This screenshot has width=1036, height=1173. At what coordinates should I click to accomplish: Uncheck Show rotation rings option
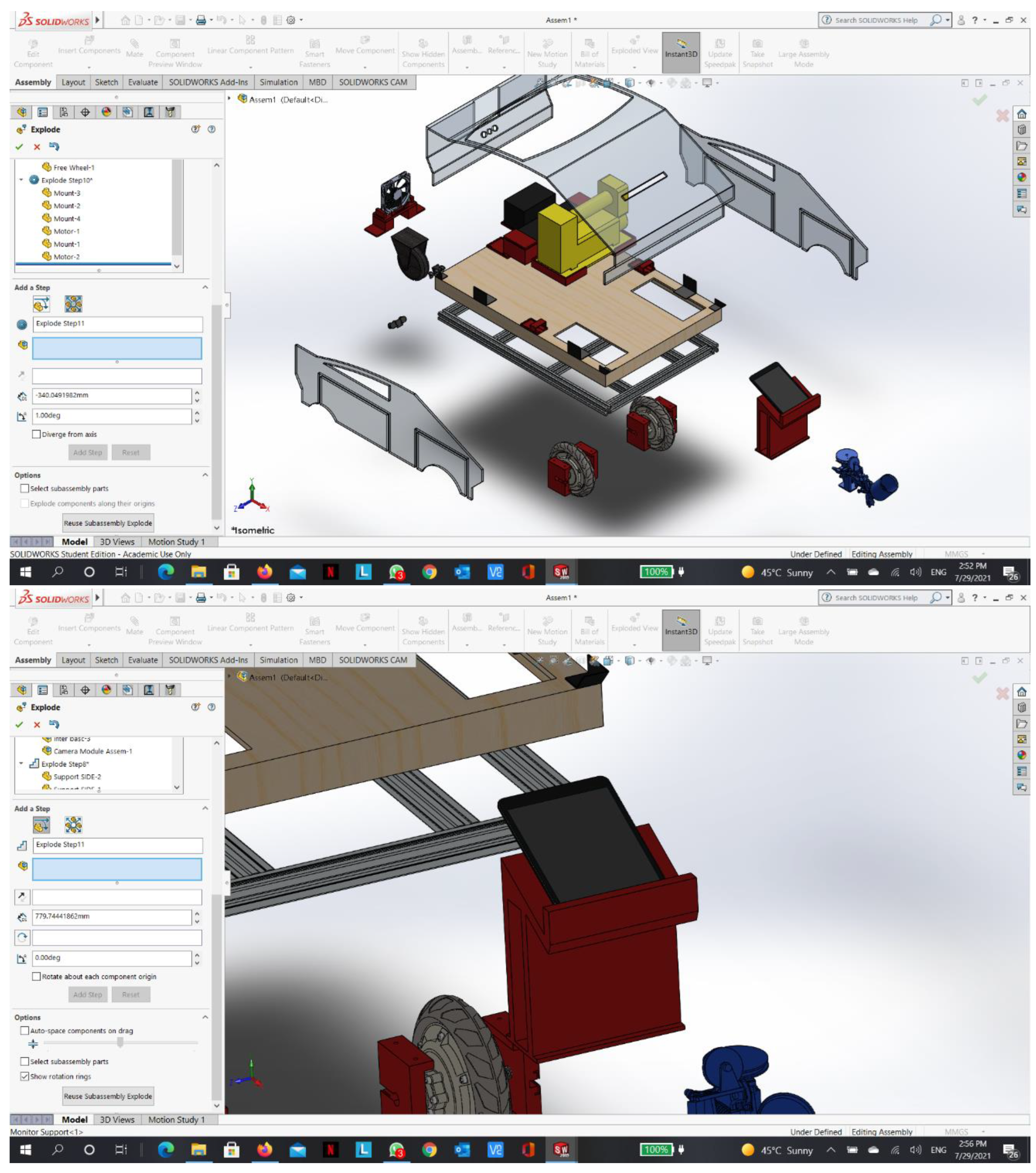(x=25, y=1077)
